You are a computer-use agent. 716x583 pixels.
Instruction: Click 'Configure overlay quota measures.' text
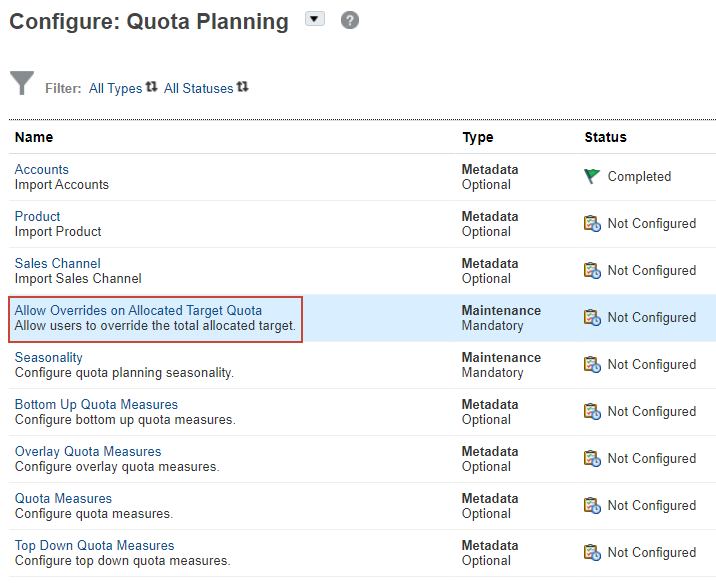tap(117, 467)
